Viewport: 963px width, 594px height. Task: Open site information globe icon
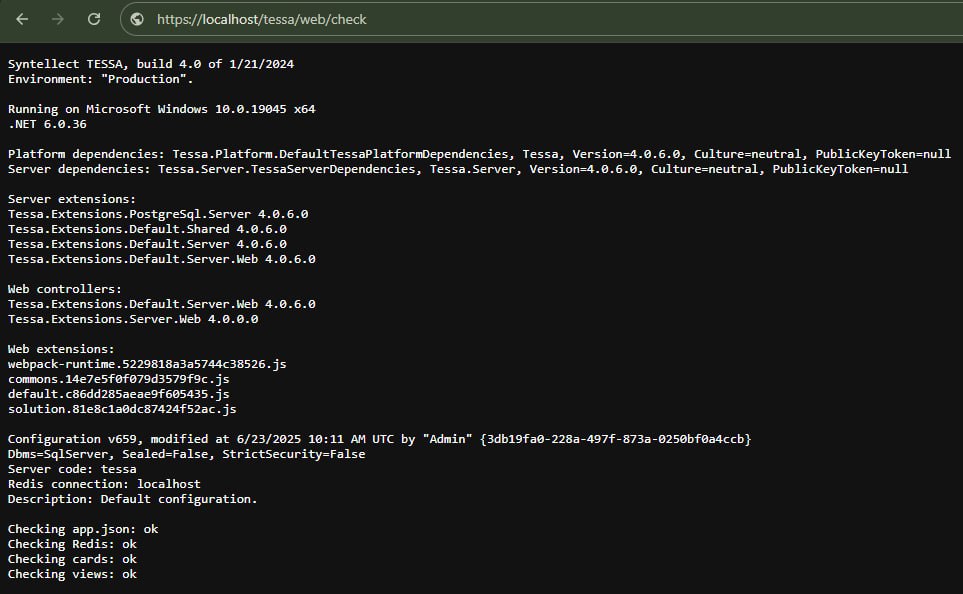click(137, 19)
